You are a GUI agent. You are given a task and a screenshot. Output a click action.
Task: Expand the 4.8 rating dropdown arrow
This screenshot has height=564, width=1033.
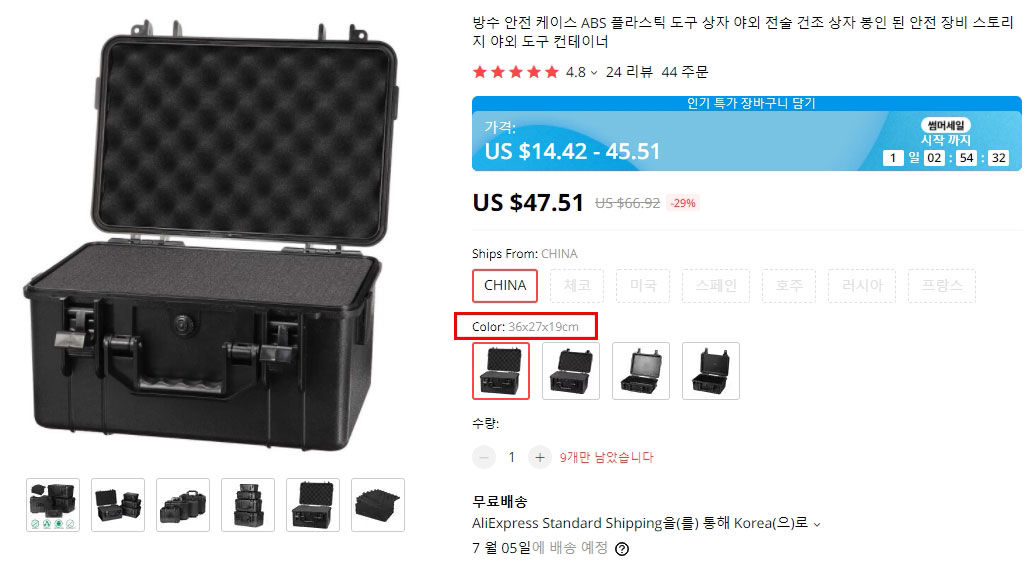click(594, 72)
